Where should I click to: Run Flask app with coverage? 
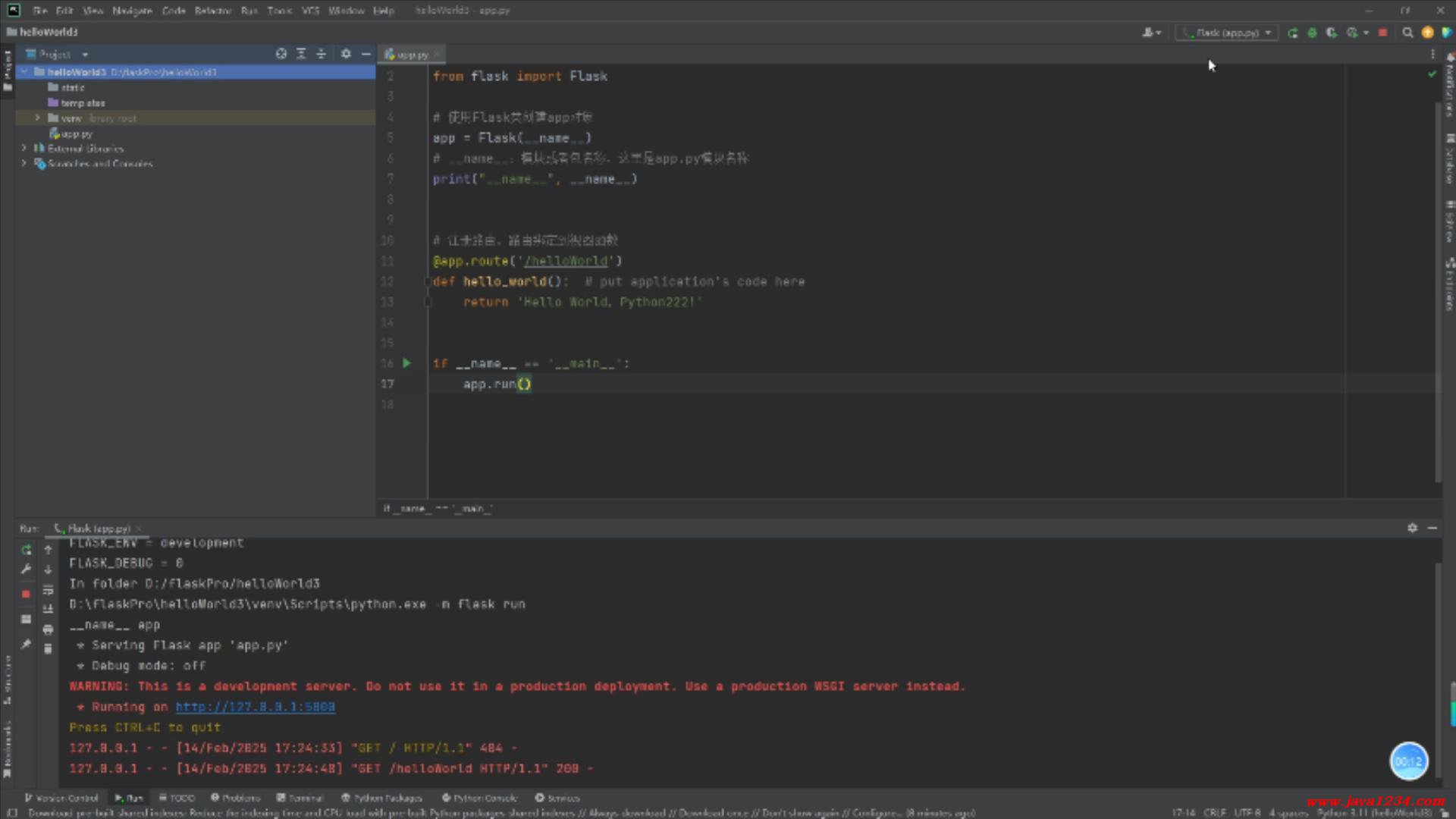pyautogui.click(x=1332, y=33)
